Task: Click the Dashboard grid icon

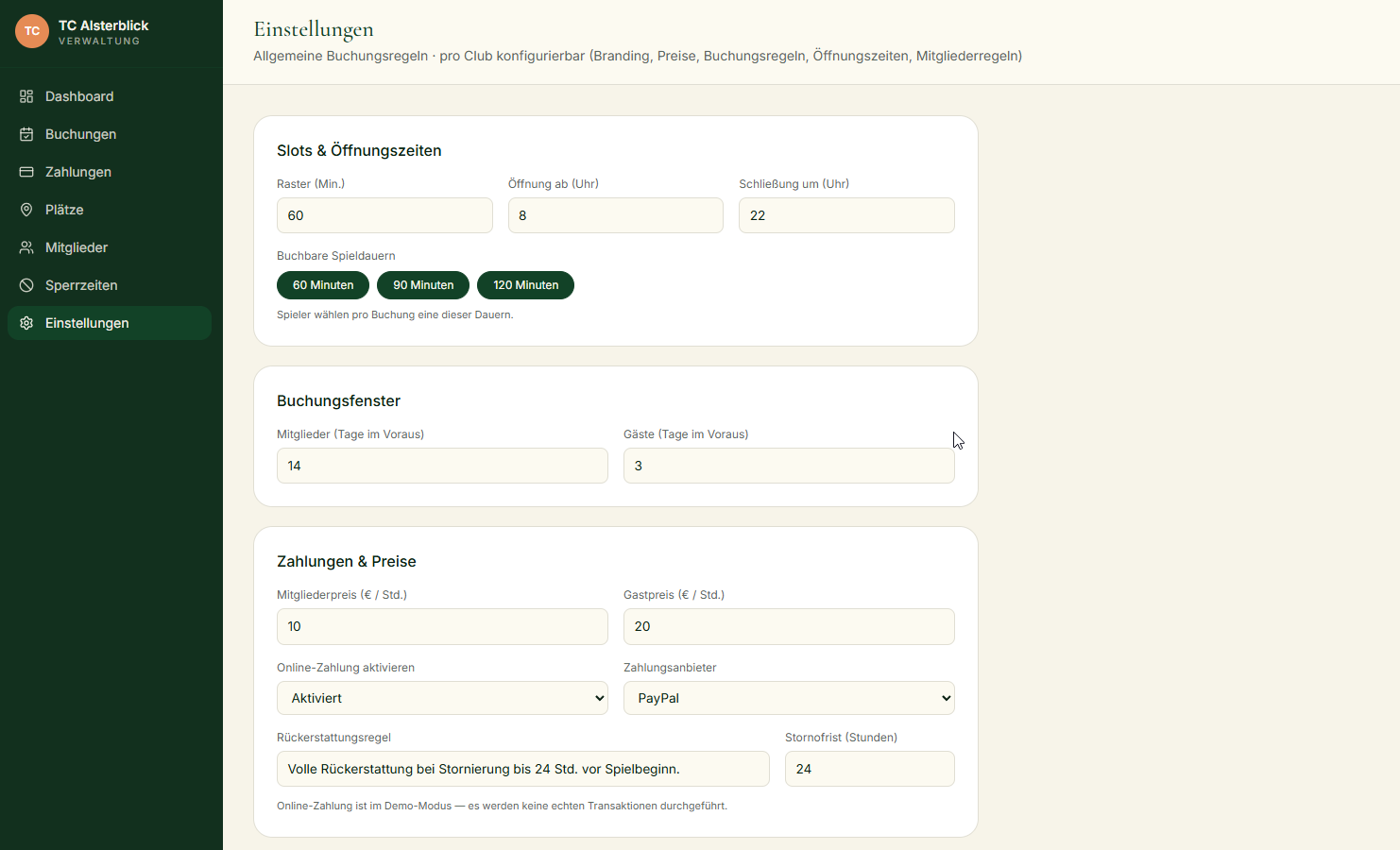Action: [26, 96]
